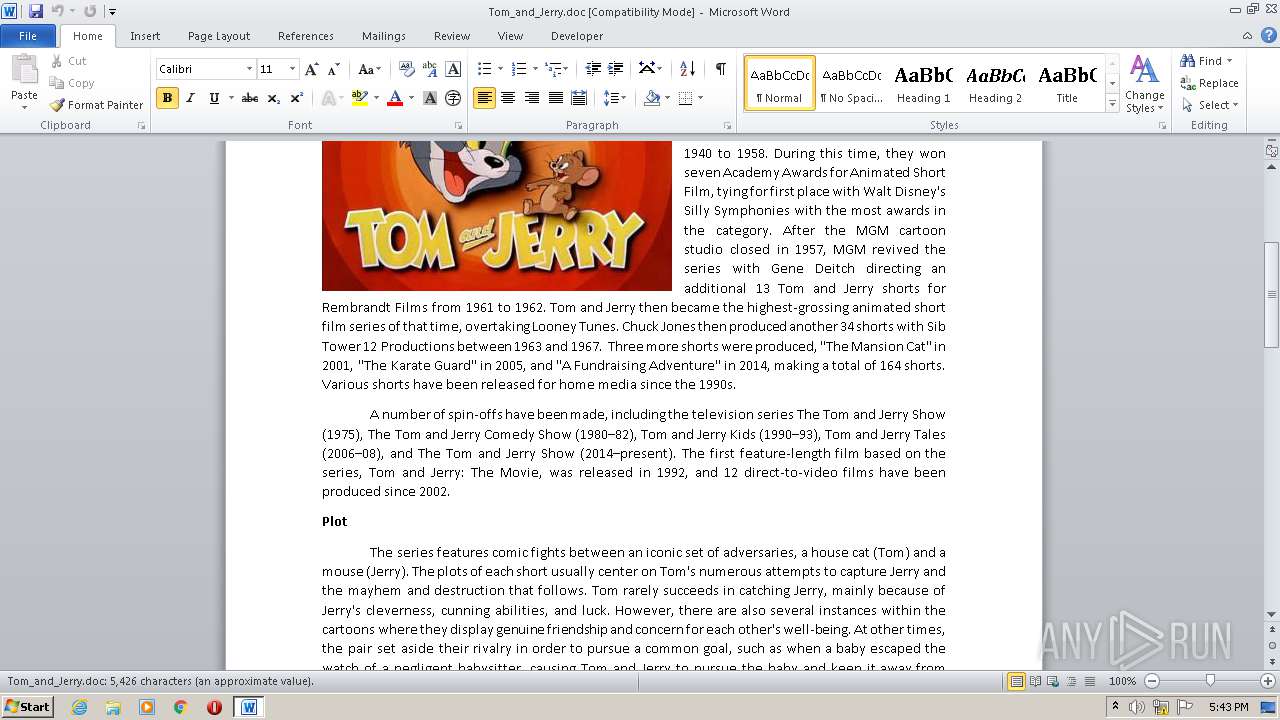Open the File tab
The image size is (1280, 720).
click(28, 36)
